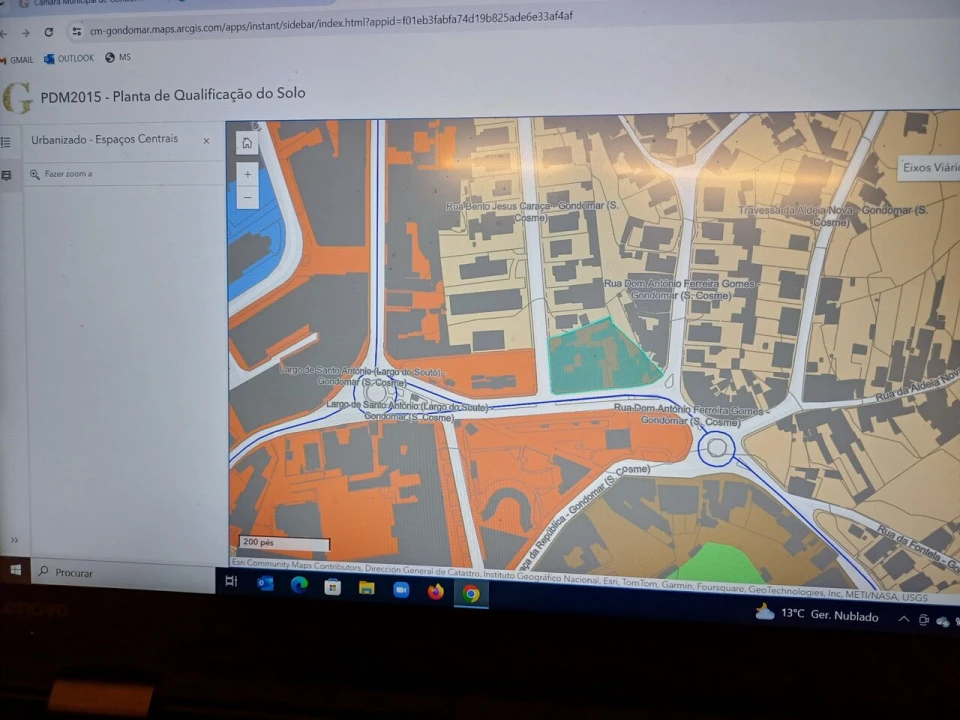
Task: Open the legend list sidebar icon
Action: [x=6, y=143]
